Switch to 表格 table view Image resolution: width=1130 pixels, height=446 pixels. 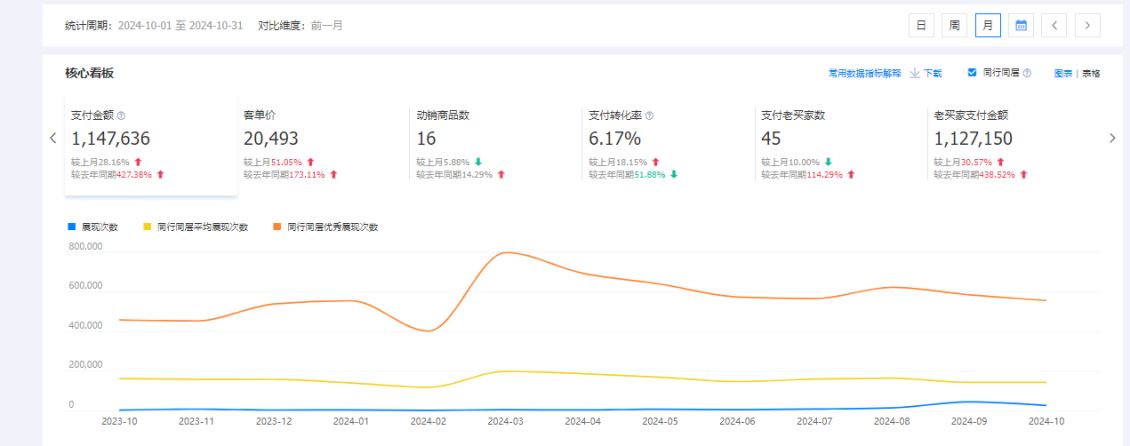(x=1091, y=73)
